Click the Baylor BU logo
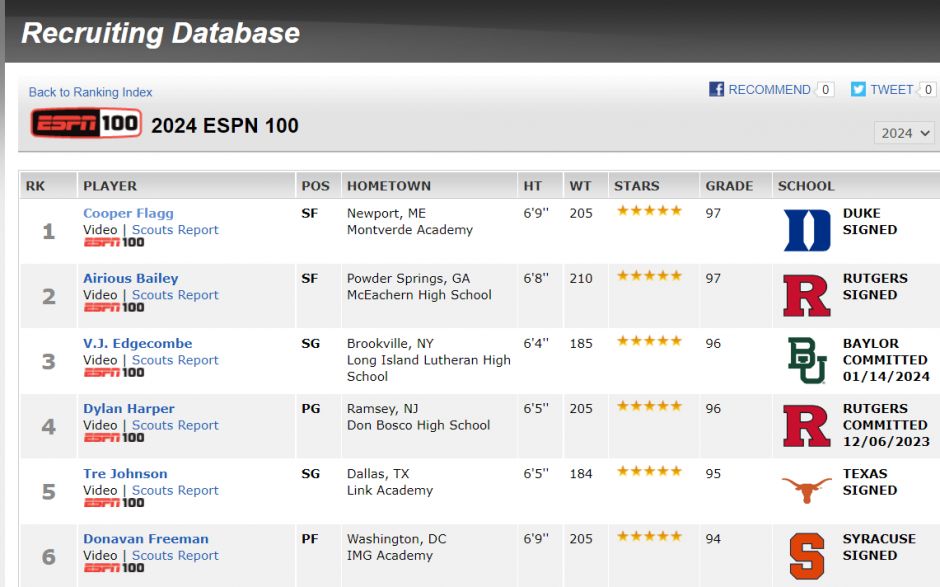 pos(807,360)
